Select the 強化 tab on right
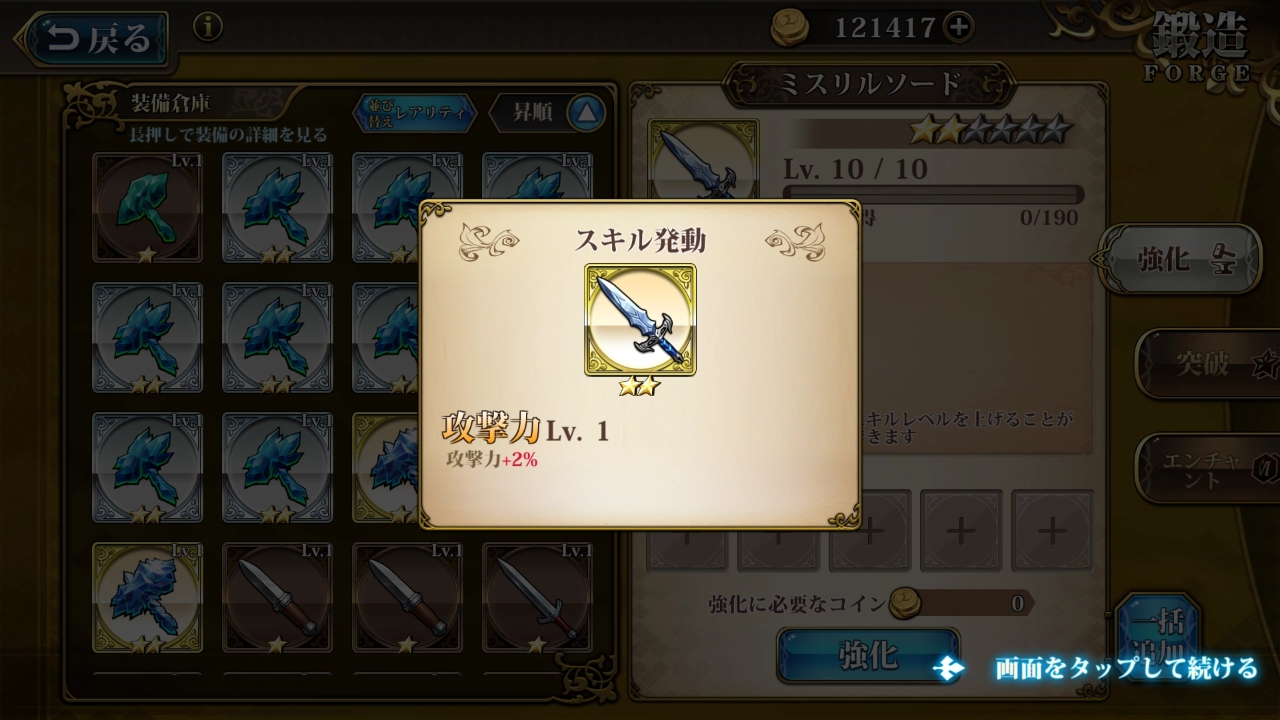This screenshot has height=720, width=1280. point(1182,260)
